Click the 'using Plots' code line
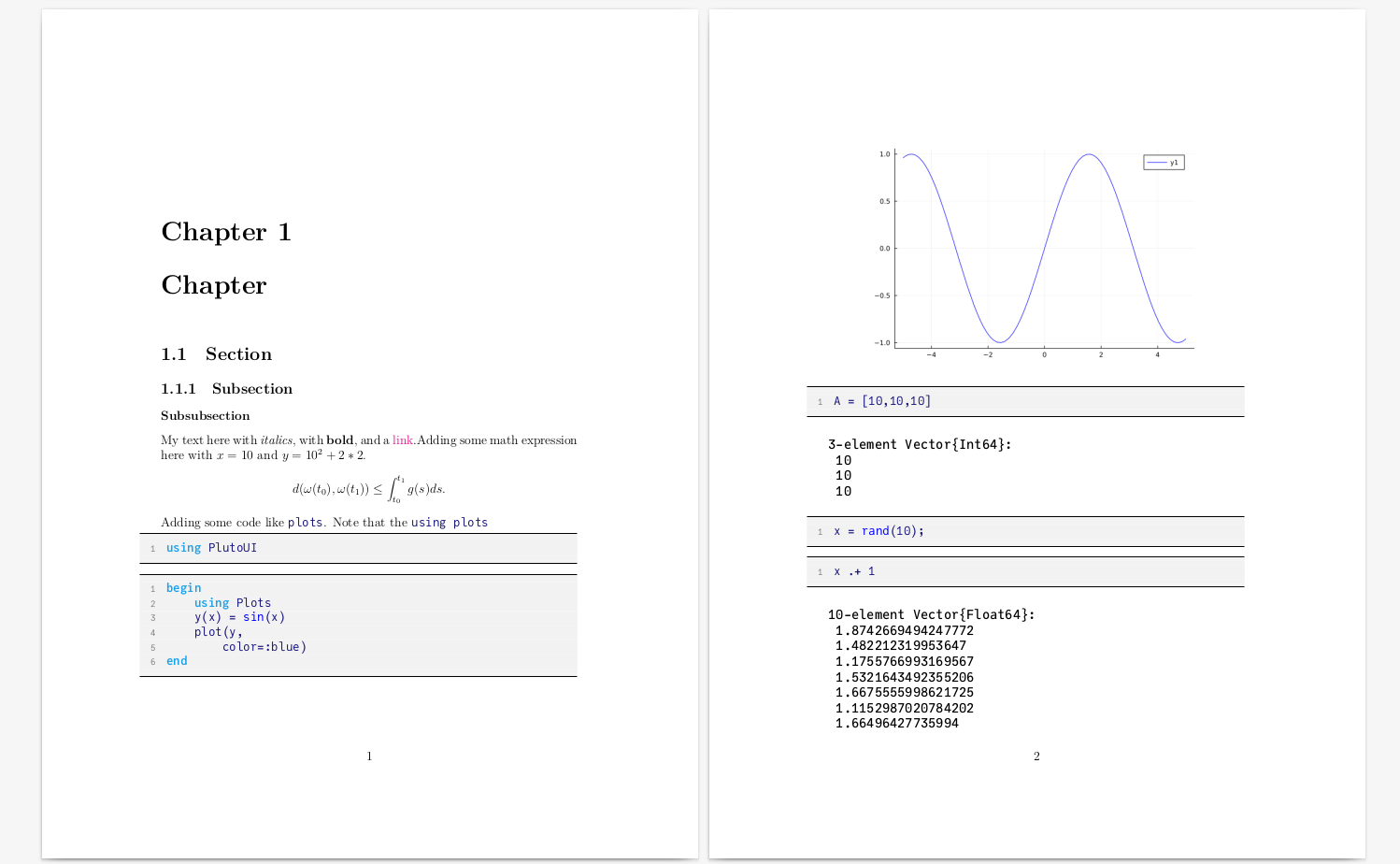The width and height of the screenshot is (1400, 864). (x=233, y=603)
